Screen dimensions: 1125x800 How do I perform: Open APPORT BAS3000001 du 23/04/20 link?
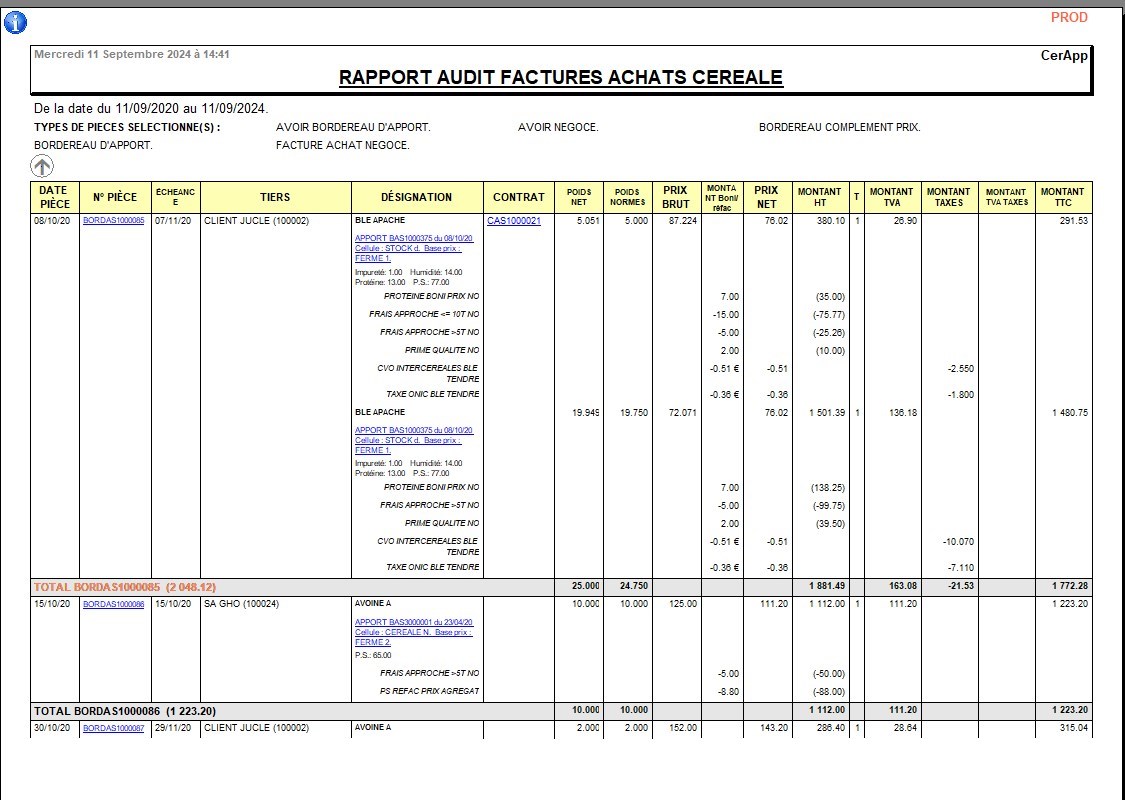[414, 621]
